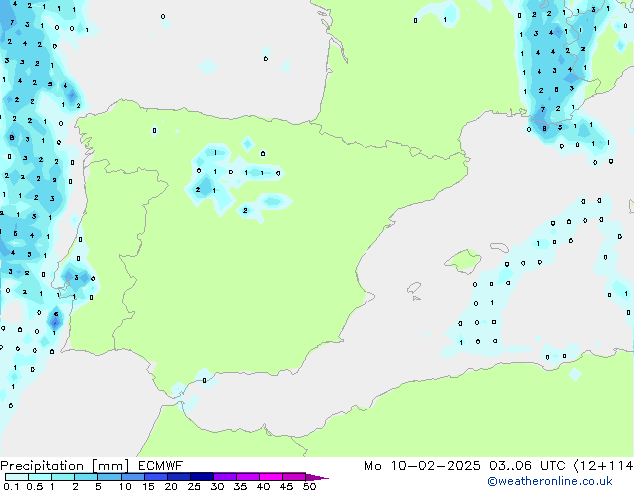Click the legend value label 50
Screen dimensions: 634x490
click(310, 487)
